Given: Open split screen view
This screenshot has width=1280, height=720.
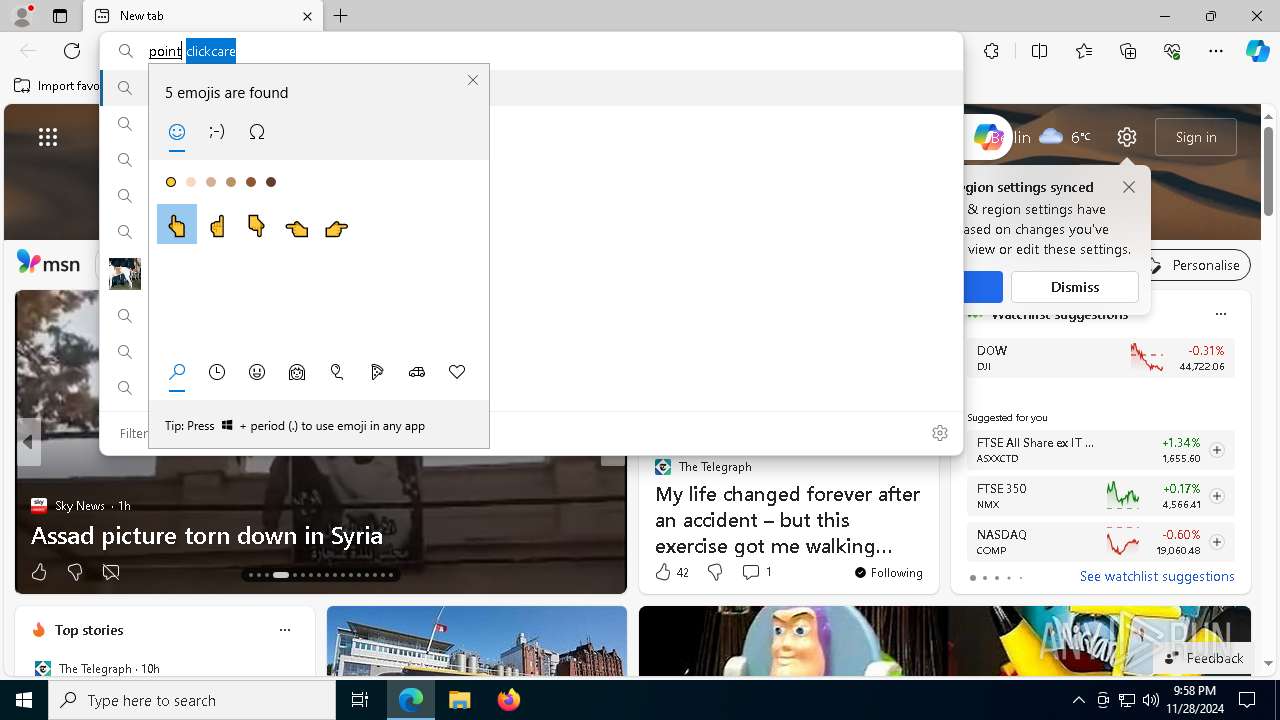Looking at the screenshot, I should (1039, 51).
